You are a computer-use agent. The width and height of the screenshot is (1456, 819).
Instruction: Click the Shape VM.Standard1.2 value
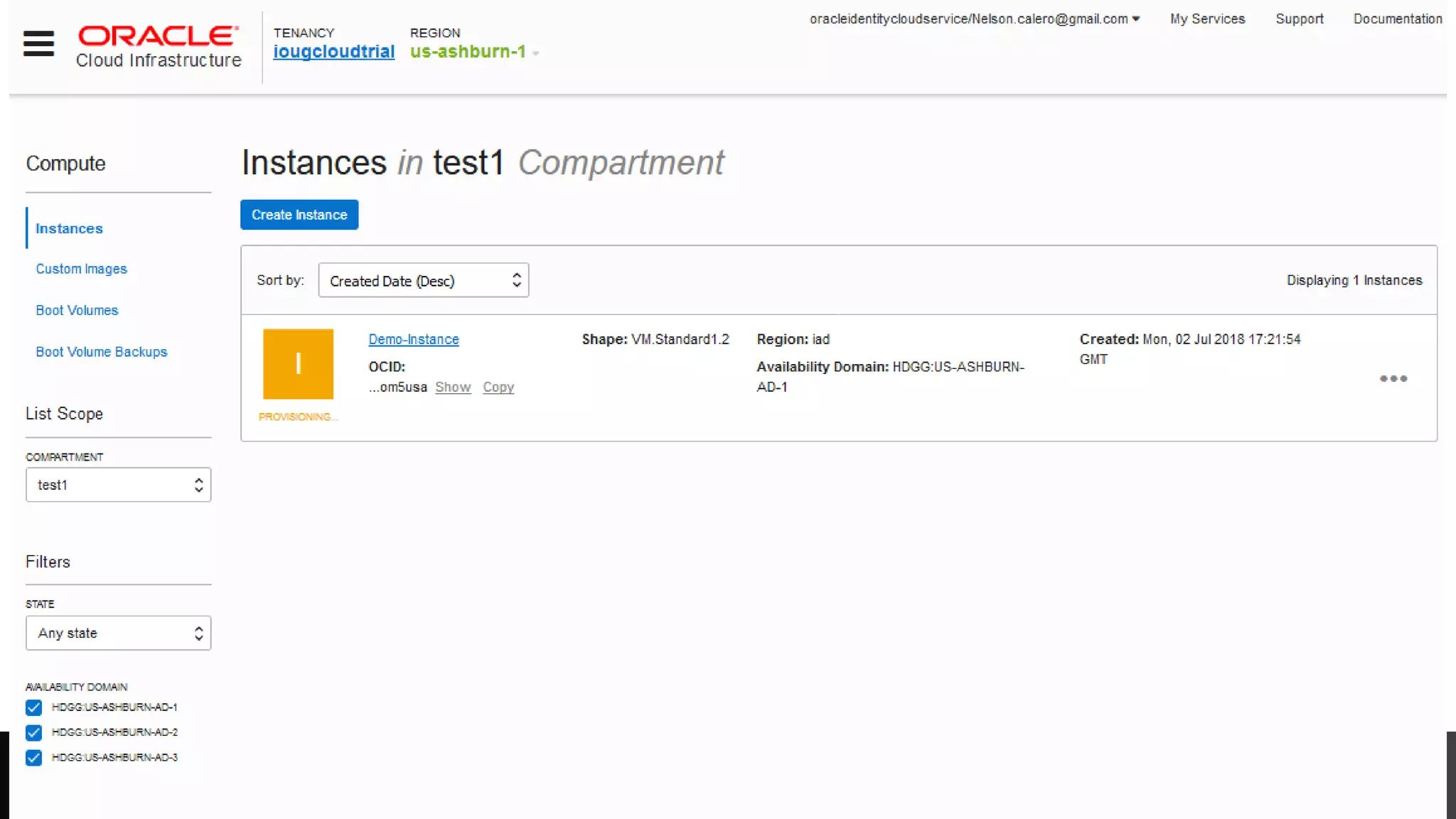(x=680, y=339)
